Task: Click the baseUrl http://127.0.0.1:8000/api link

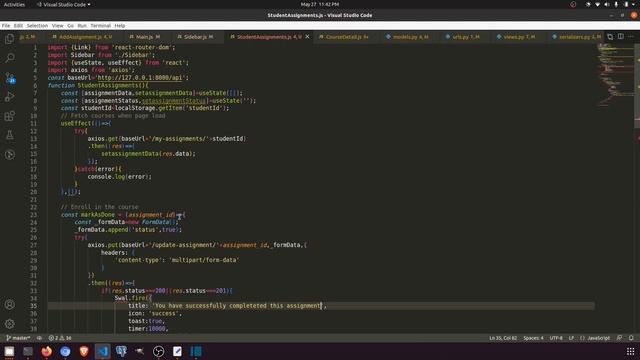Action: (141, 78)
